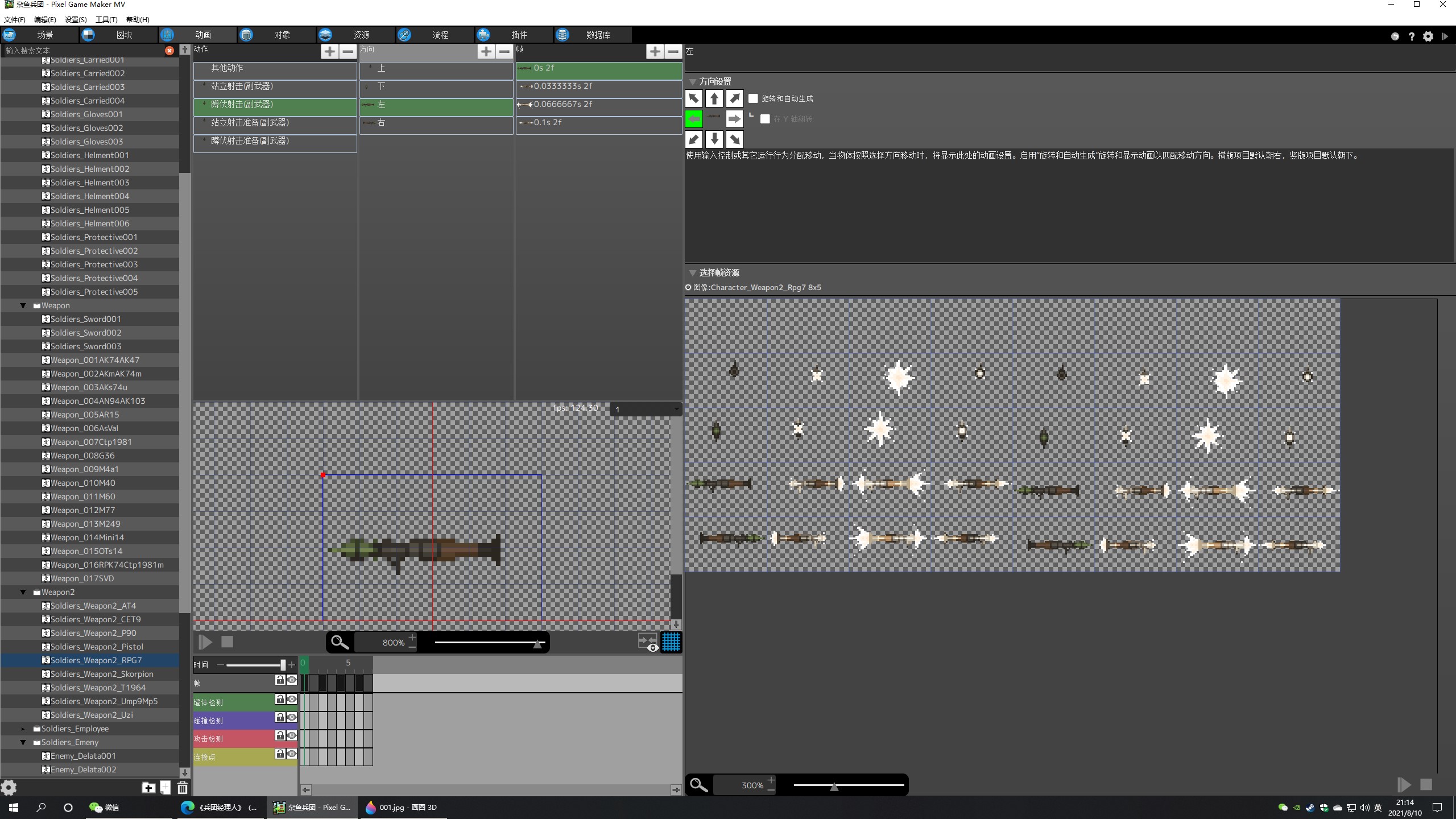Click the right direction arrow button

click(x=734, y=119)
